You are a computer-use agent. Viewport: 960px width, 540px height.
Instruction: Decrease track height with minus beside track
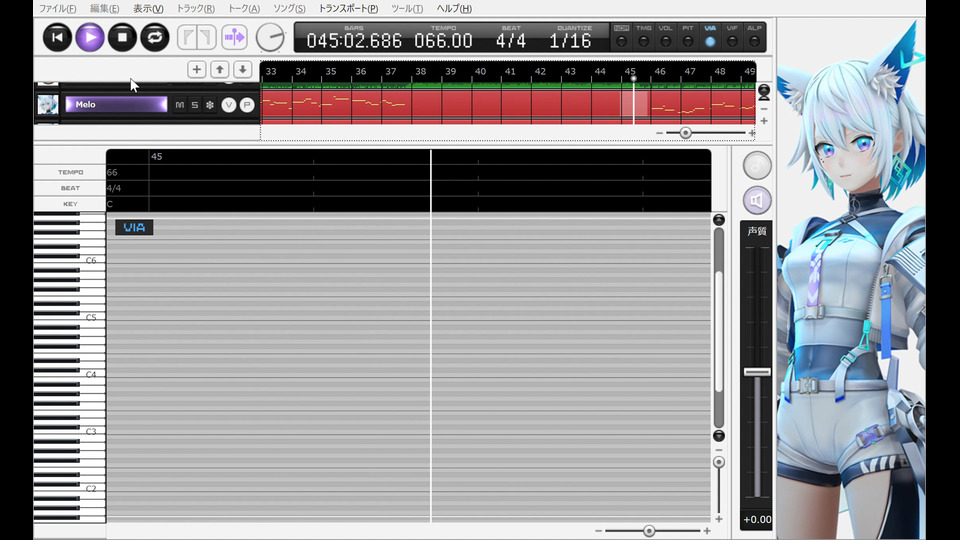[x=764, y=109]
